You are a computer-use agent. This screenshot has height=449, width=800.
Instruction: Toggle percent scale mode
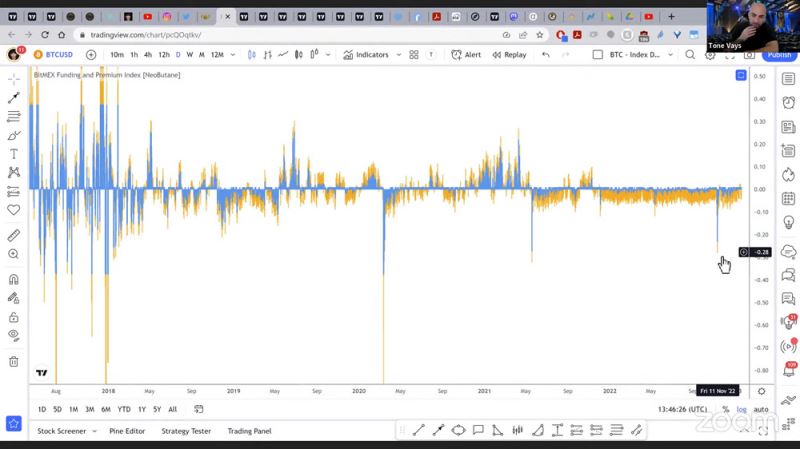click(x=726, y=409)
